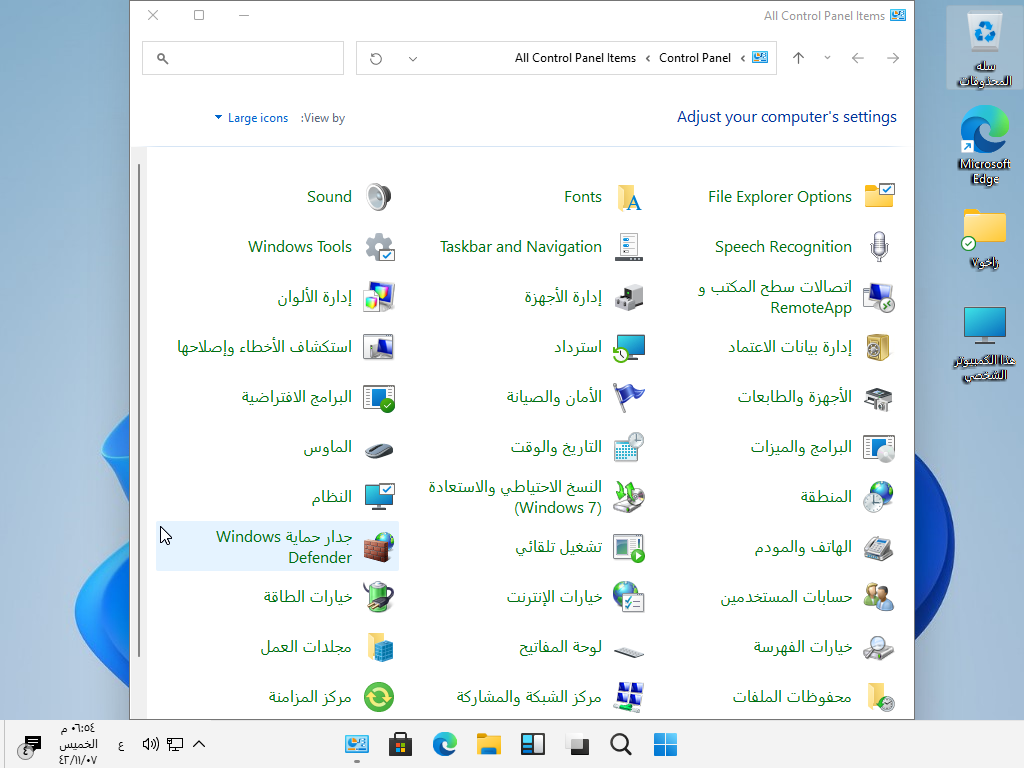Expand All Control Panel Items breadcrumb chevron

tap(648, 58)
